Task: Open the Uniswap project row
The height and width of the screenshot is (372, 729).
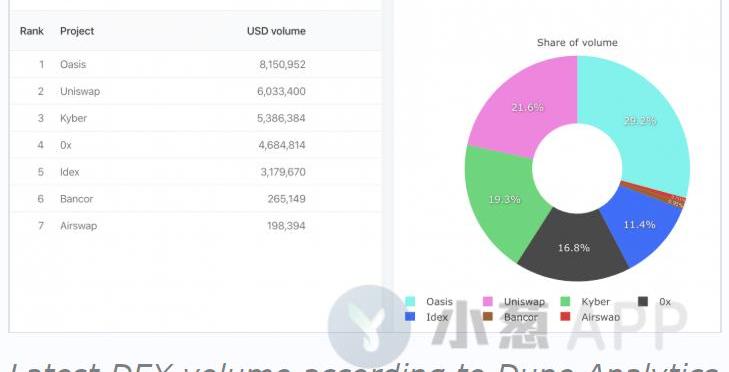Action: pyautogui.click(x=195, y=91)
